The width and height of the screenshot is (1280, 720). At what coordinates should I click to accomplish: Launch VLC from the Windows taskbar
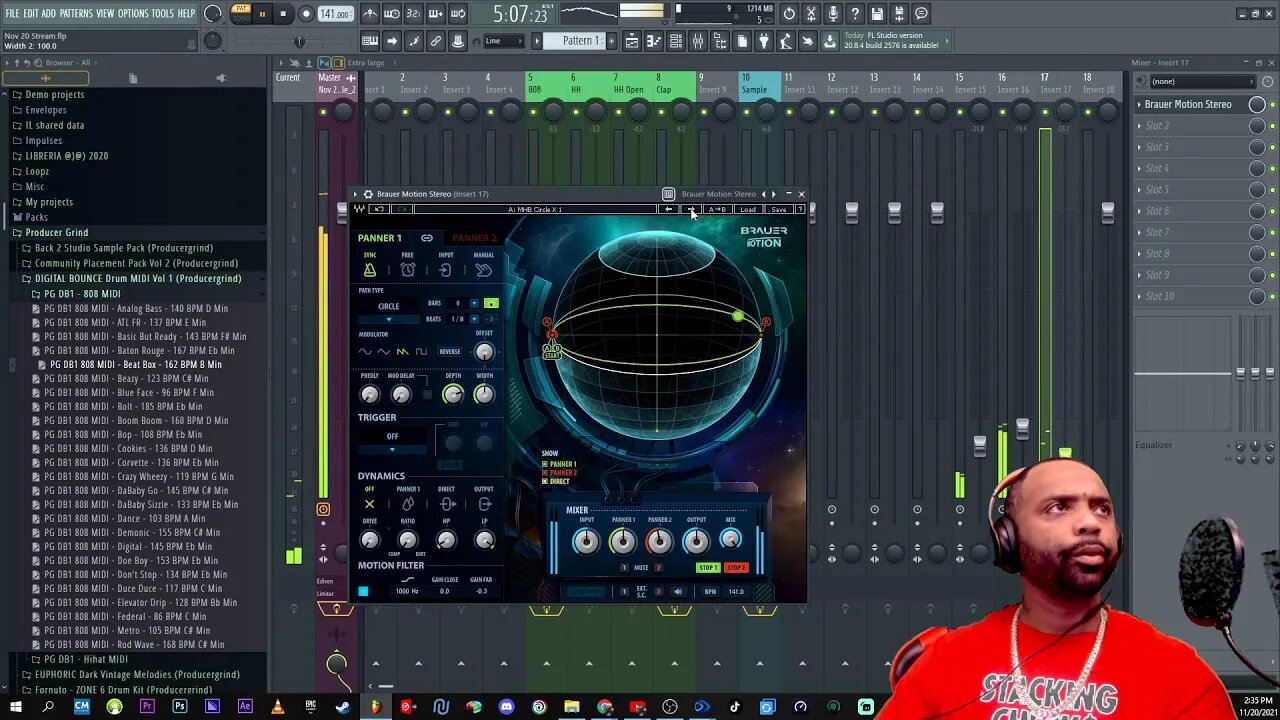277,707
